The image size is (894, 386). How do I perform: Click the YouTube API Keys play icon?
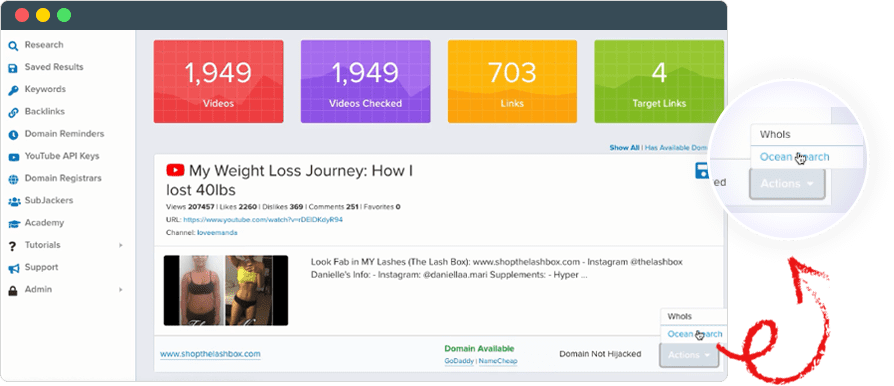click(x=13, y=157)
